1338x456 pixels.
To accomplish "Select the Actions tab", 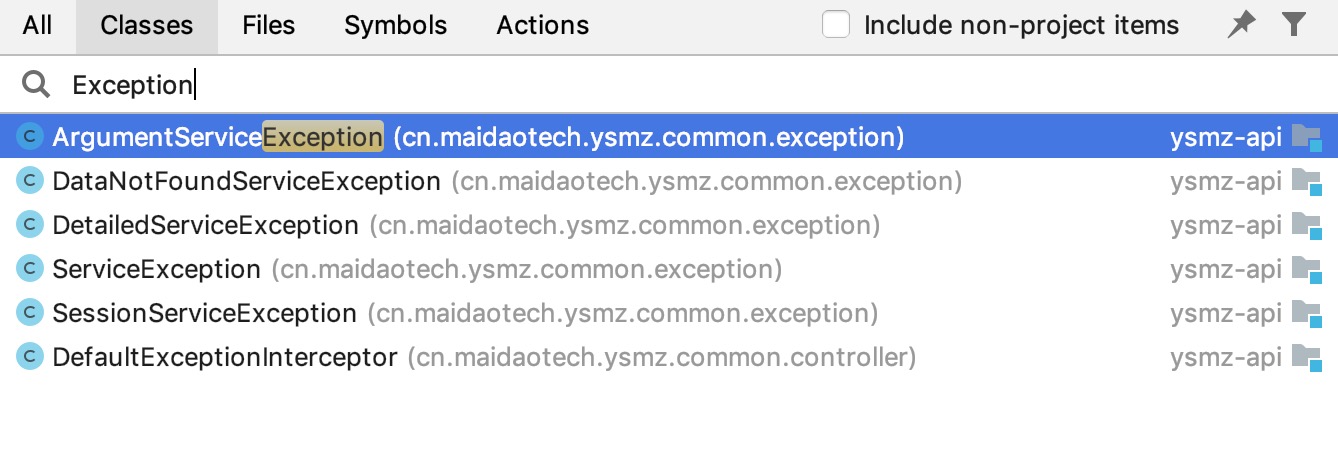I will pyautogui.click(x=543, y=26).
